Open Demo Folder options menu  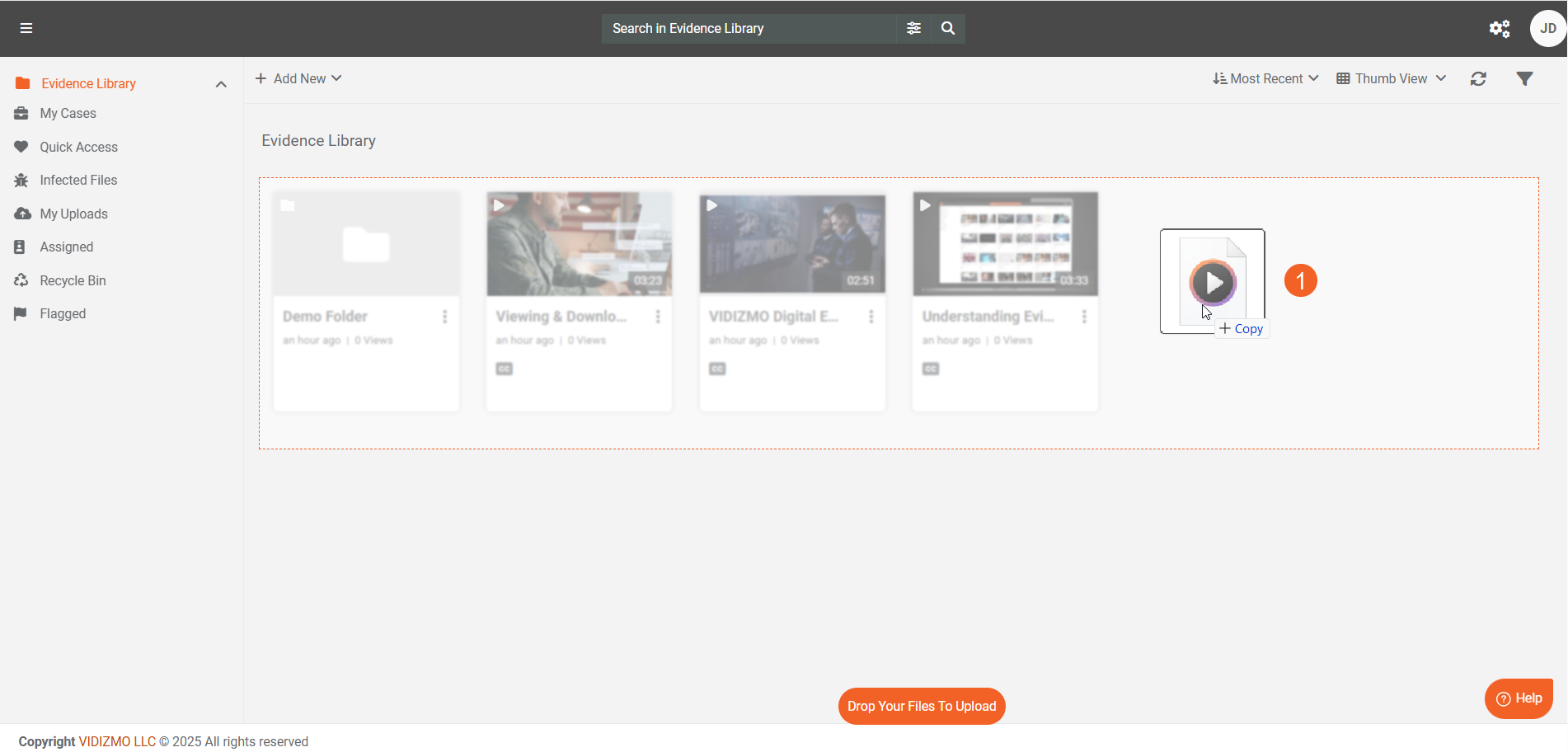tap(444, 317)
